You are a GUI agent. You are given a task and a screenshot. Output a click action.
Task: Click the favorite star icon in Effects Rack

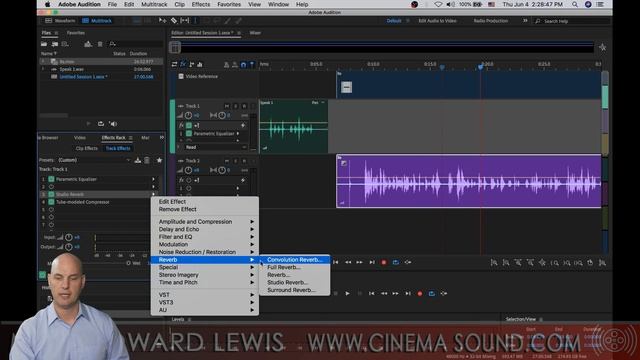[159, 160]
